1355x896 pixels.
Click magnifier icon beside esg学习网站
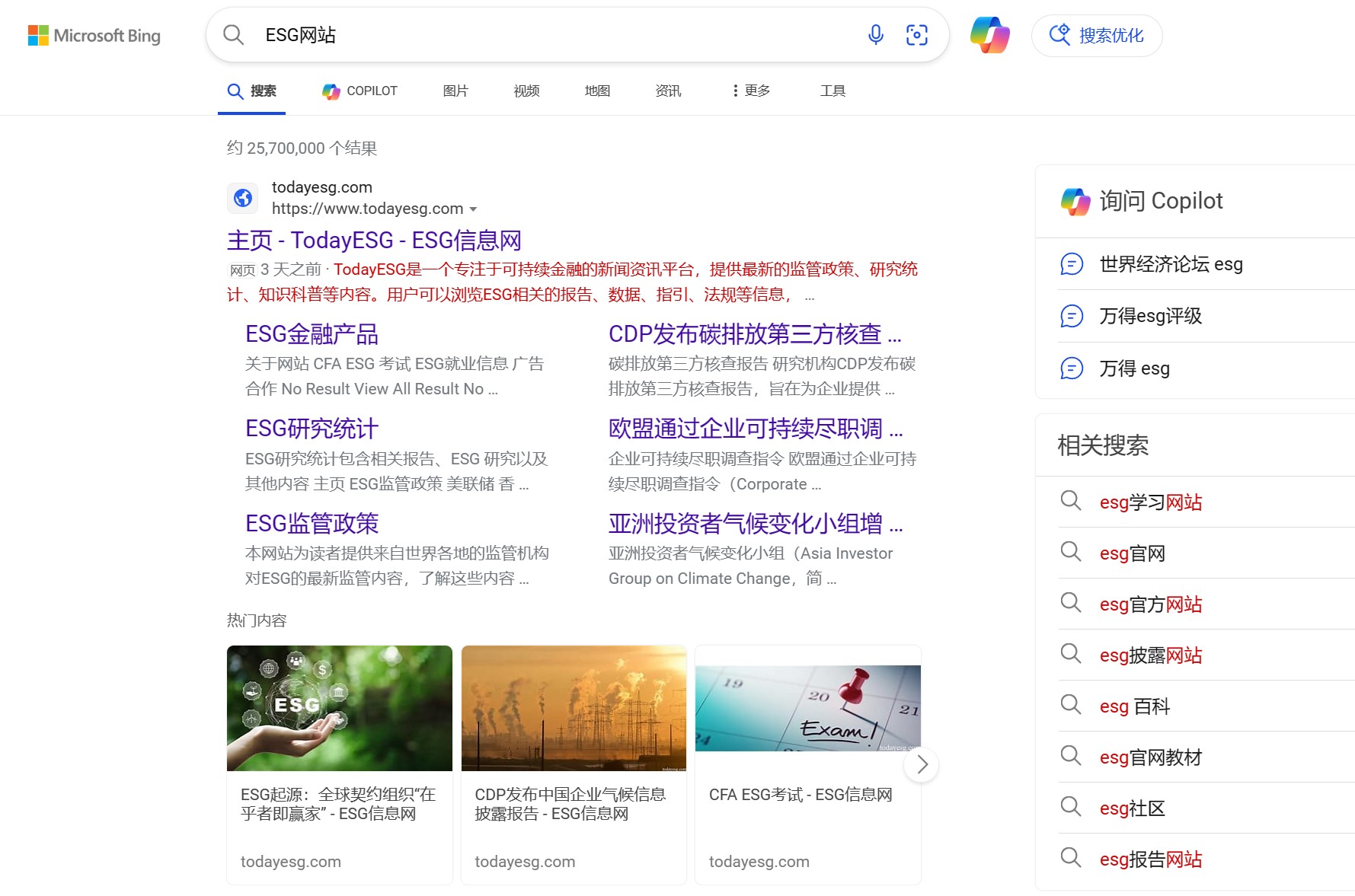pyautogui.click(x=1071, y=501)
